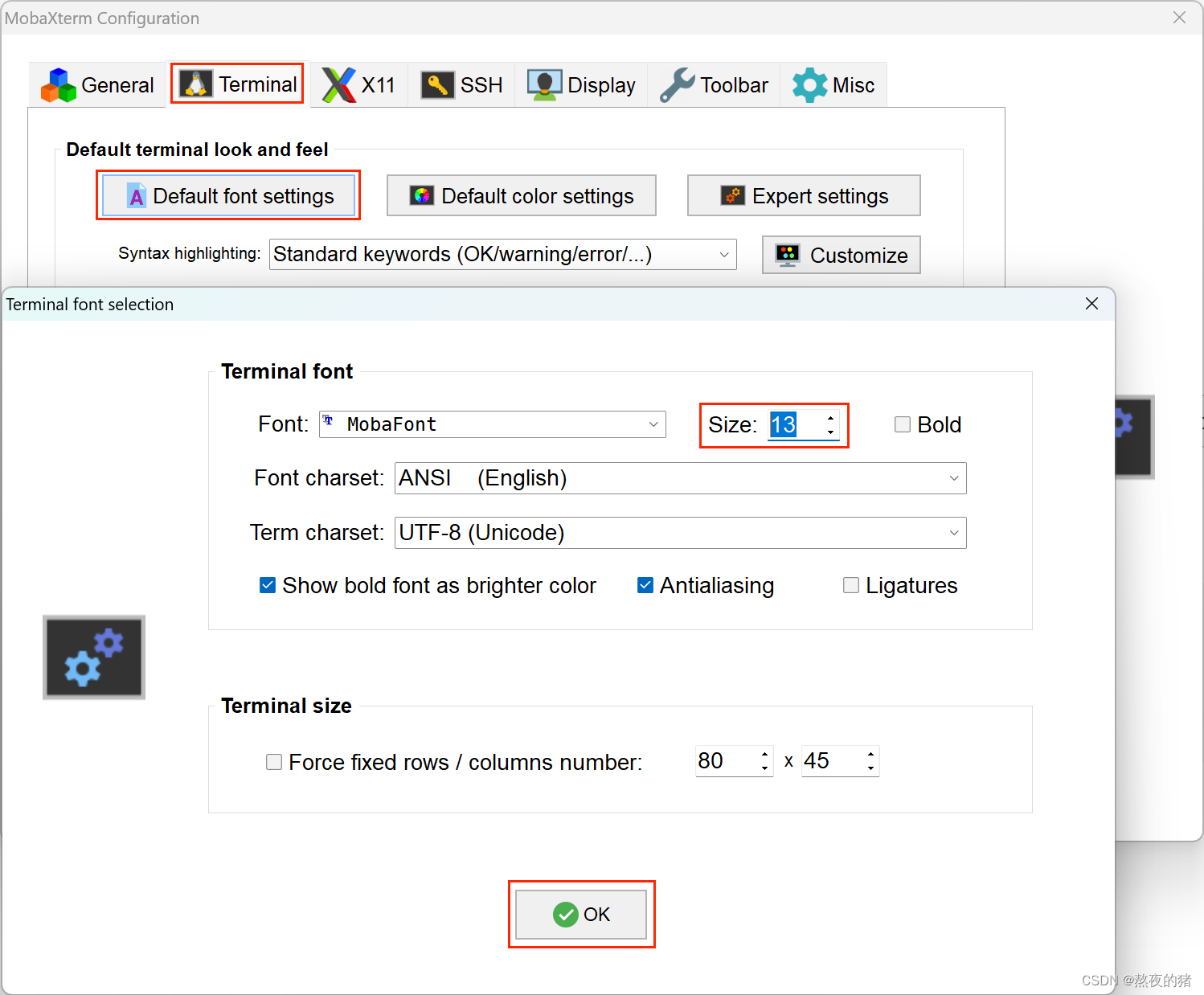Expand the Font charset dropdown

point(681,478)
